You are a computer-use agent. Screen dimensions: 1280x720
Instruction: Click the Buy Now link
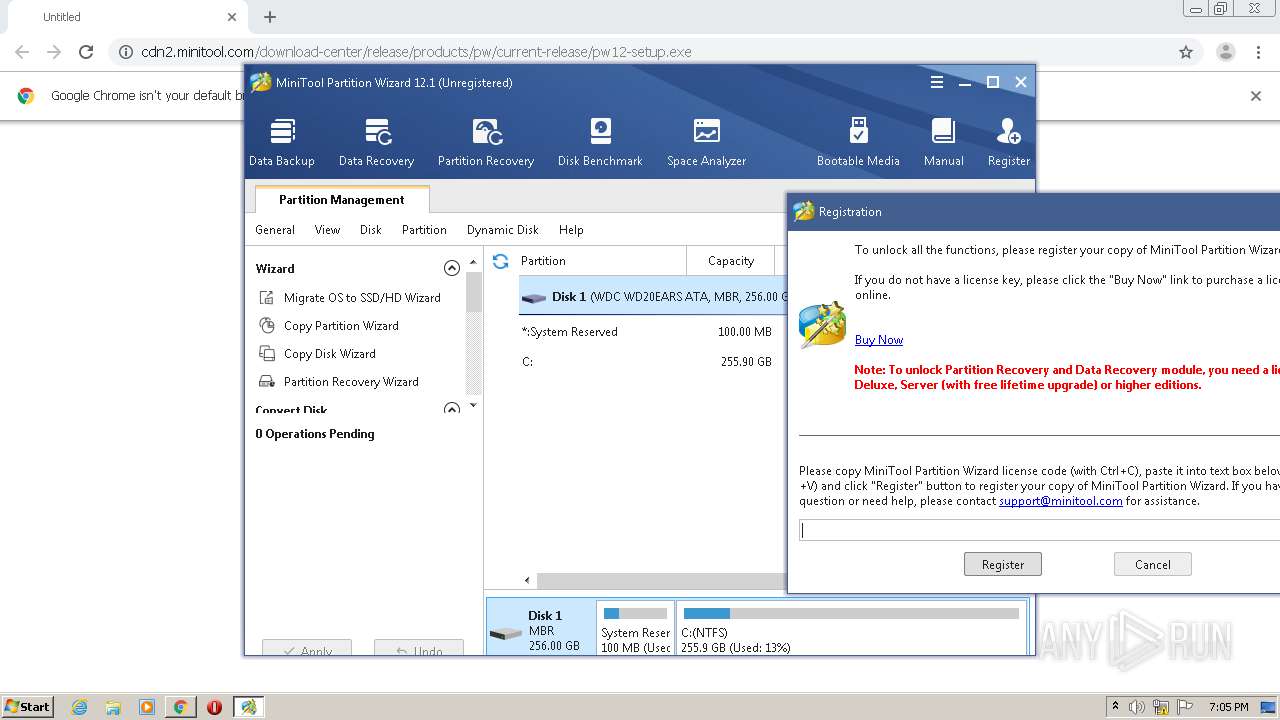click(x=879, y=340)
